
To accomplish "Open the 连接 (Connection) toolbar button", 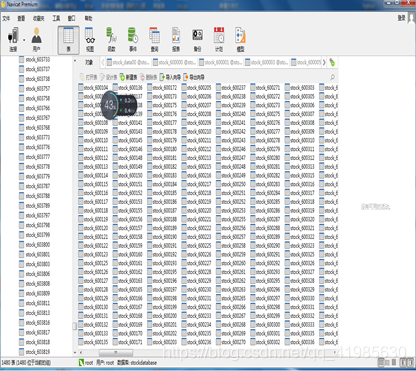I will click(x=13, y=40).
